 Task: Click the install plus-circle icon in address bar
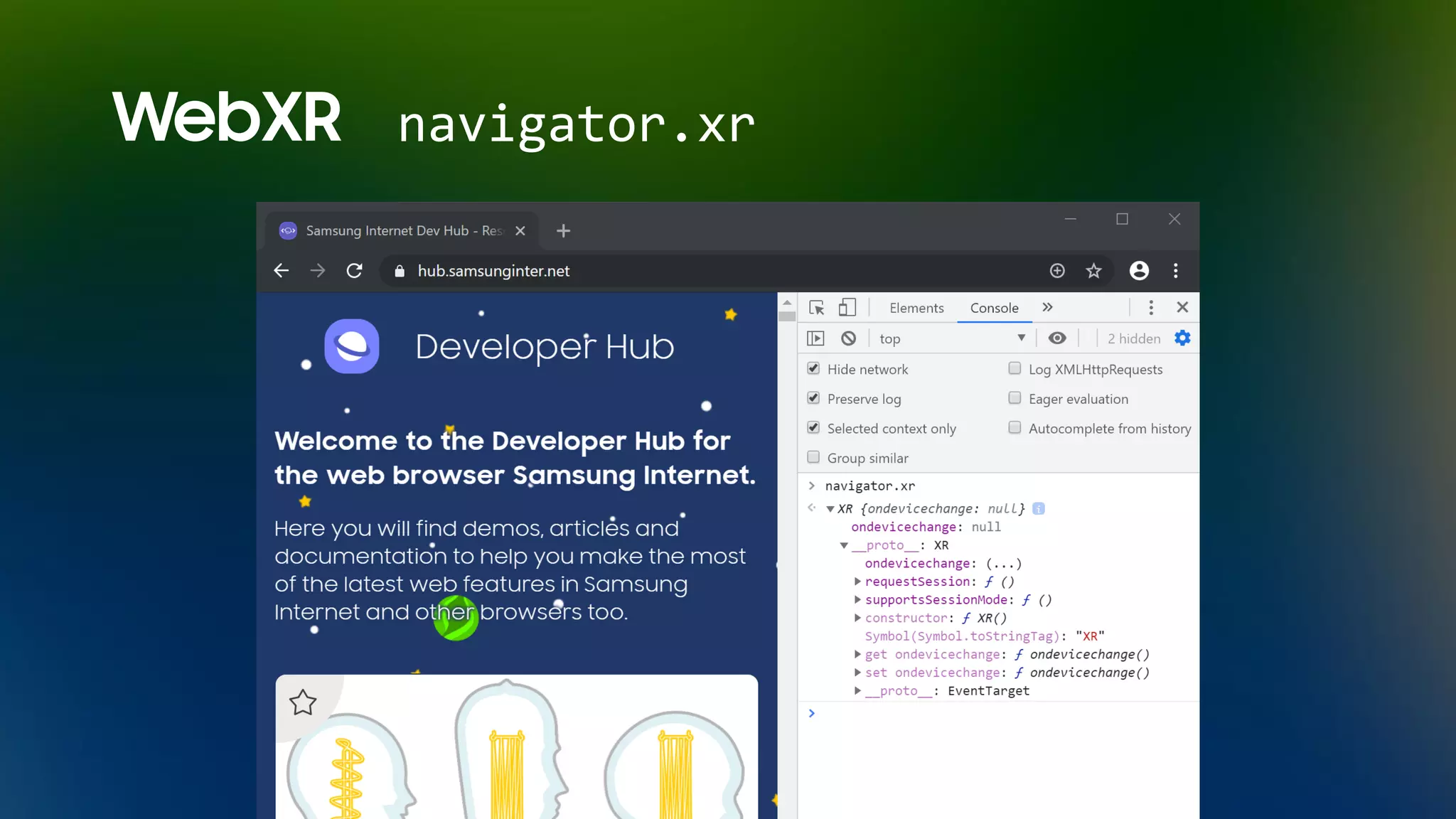[x=1057, y=271]
